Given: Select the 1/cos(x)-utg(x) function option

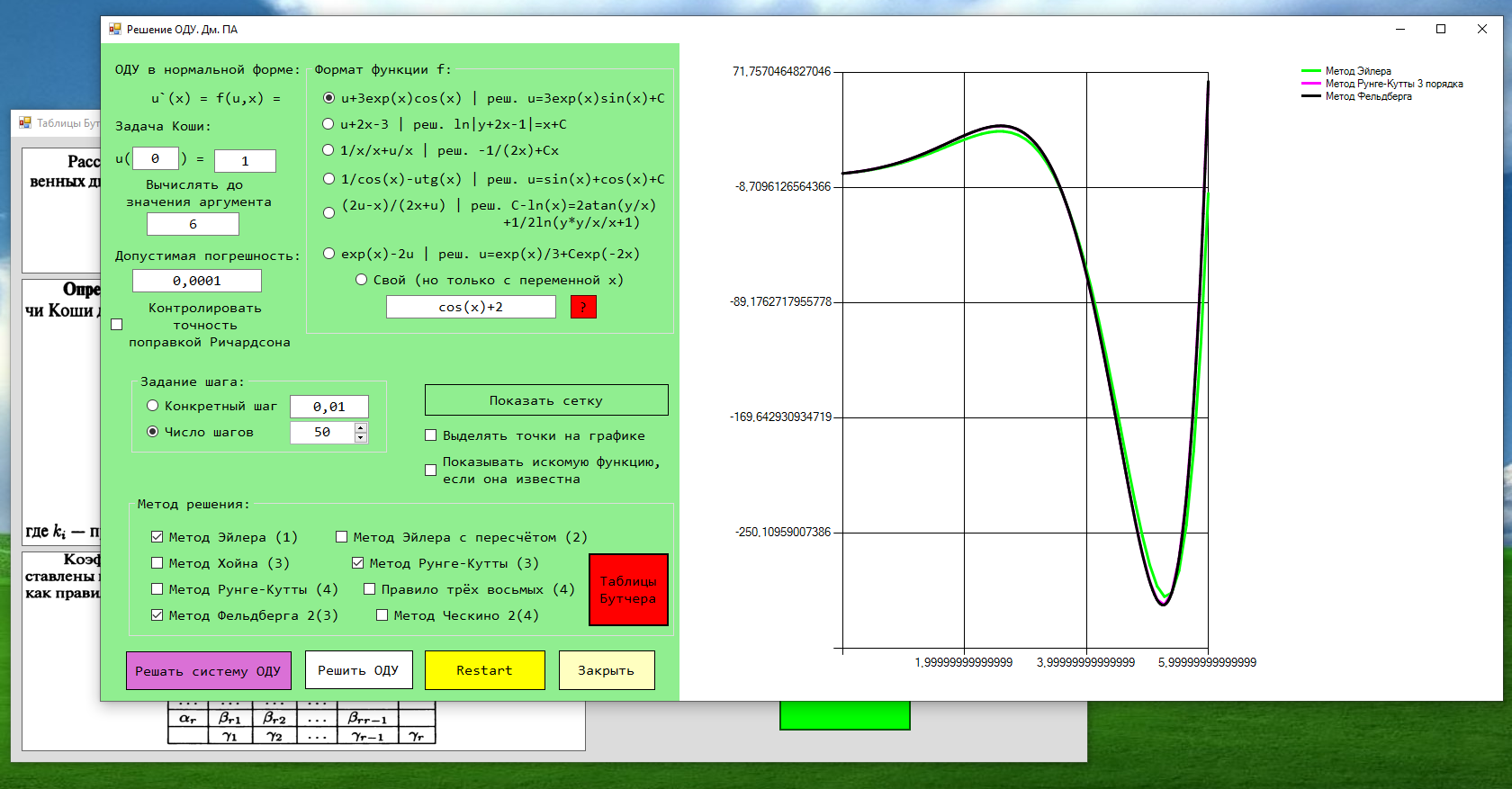Looking at the screenshot, I should click(x=328, y=179).
